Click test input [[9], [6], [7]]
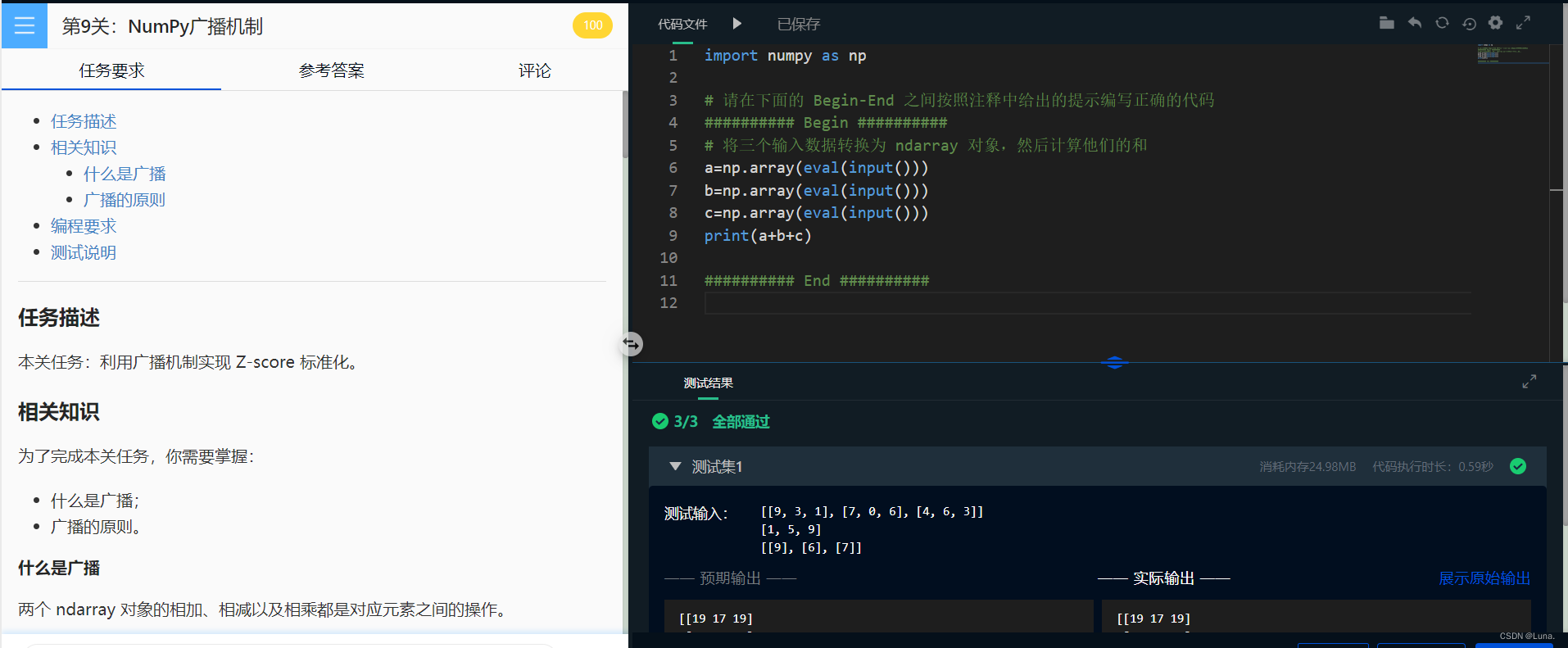 point(811,548)
